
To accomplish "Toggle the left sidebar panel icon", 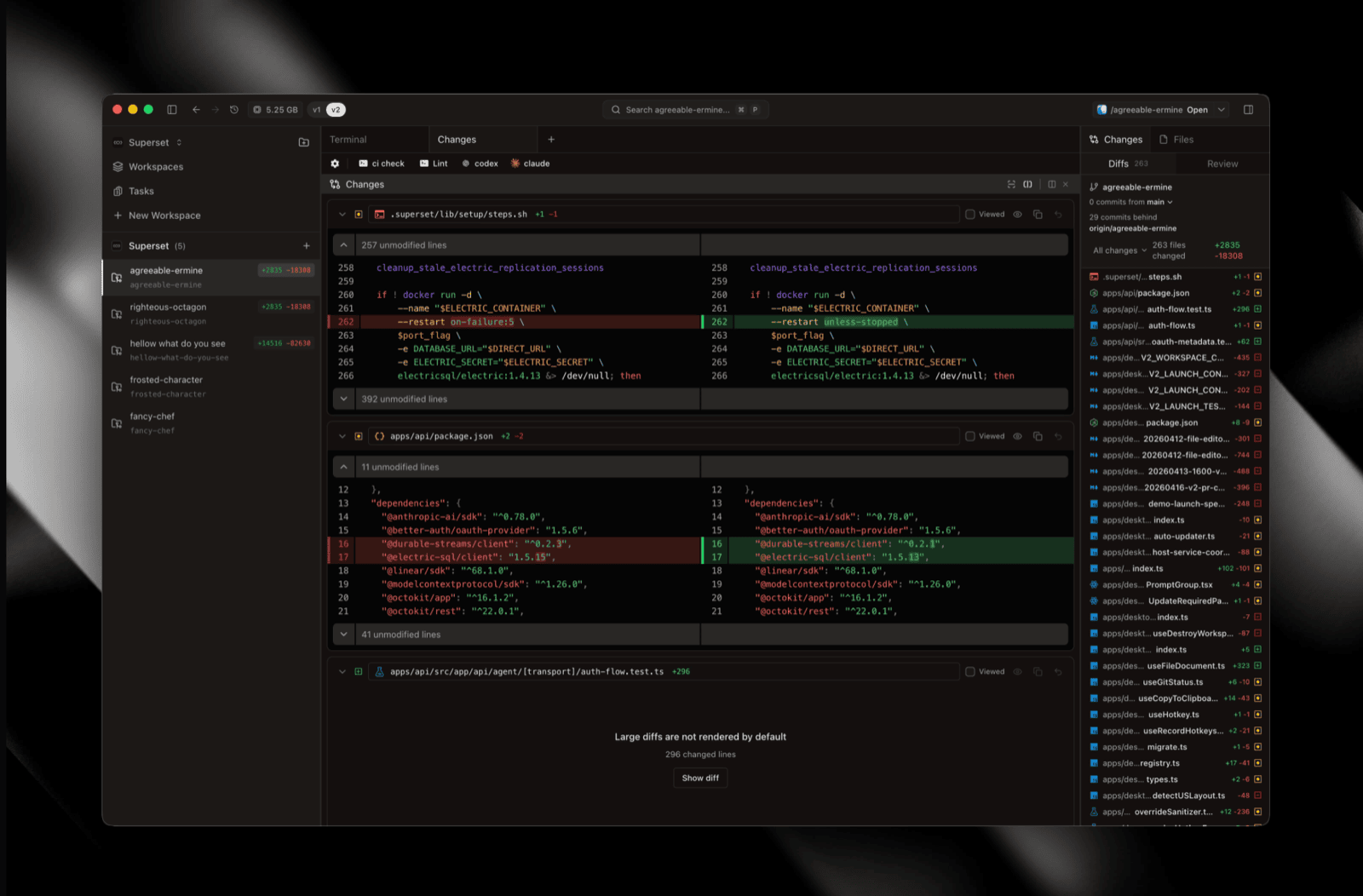I will pos(172,110).
